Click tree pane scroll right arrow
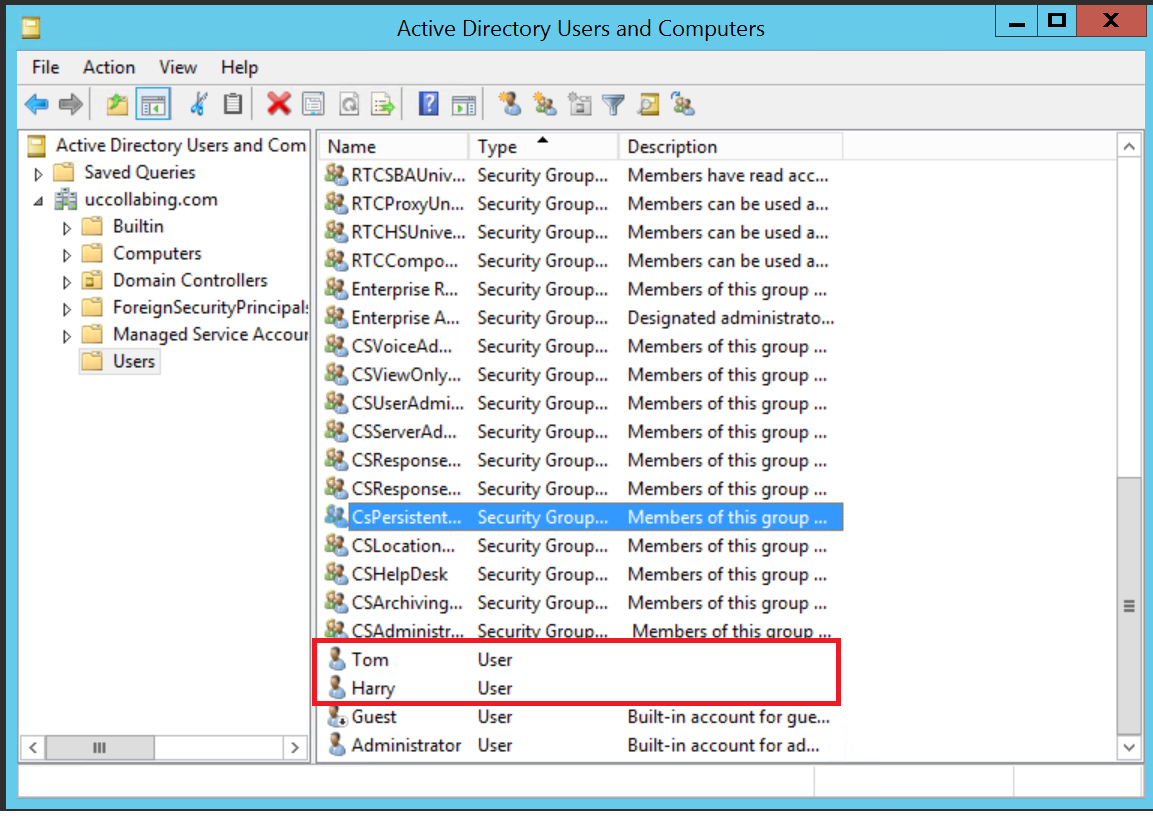 pyautogui.click(x=295, y=747)
